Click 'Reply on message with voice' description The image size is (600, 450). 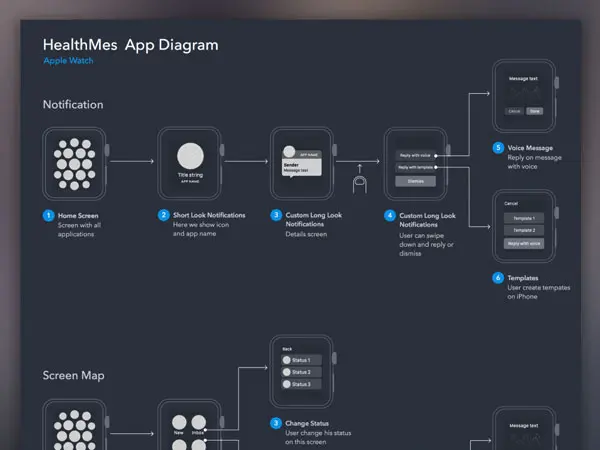[x=535, y=162]
